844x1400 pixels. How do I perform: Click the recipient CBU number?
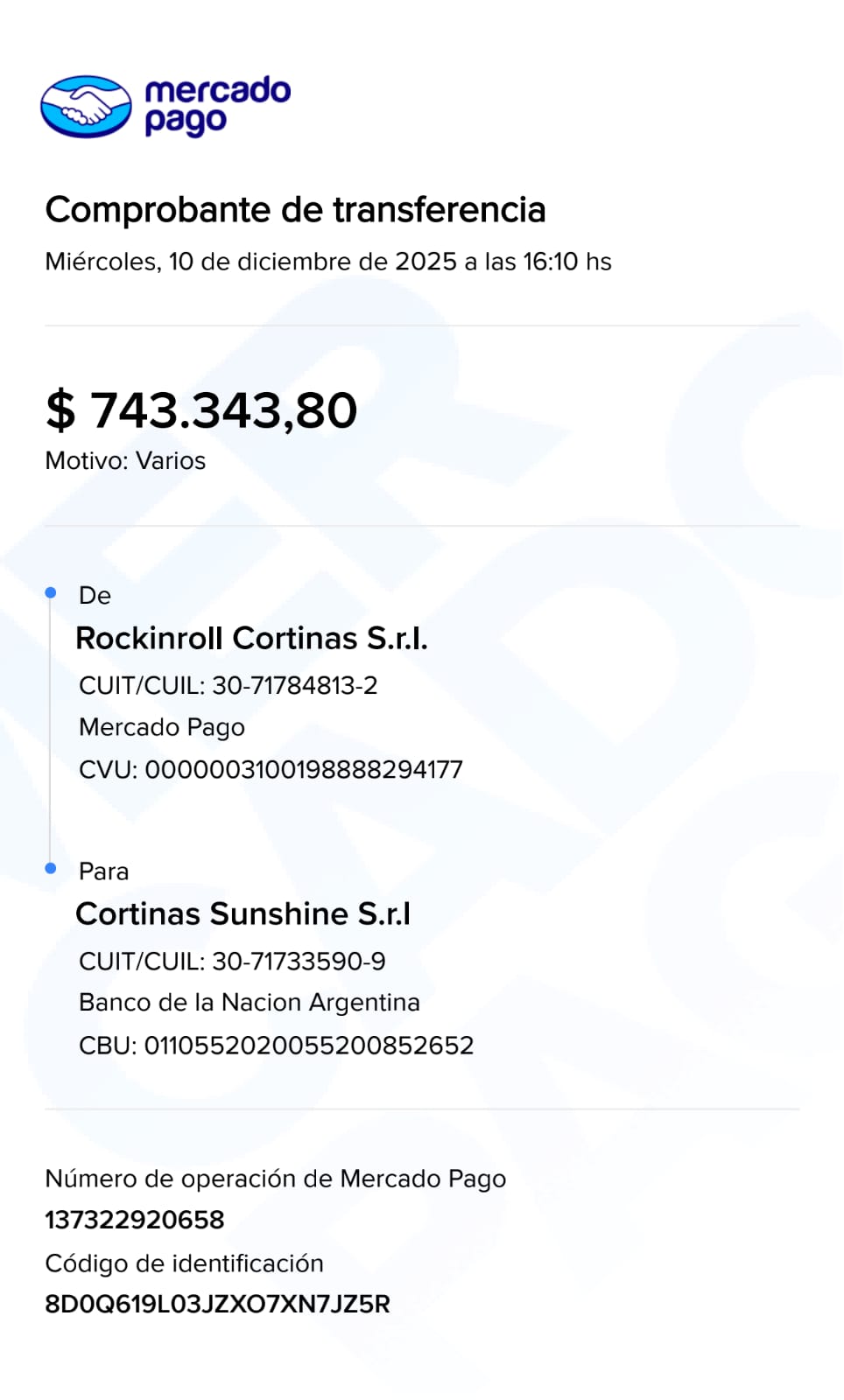(276, 1046)
